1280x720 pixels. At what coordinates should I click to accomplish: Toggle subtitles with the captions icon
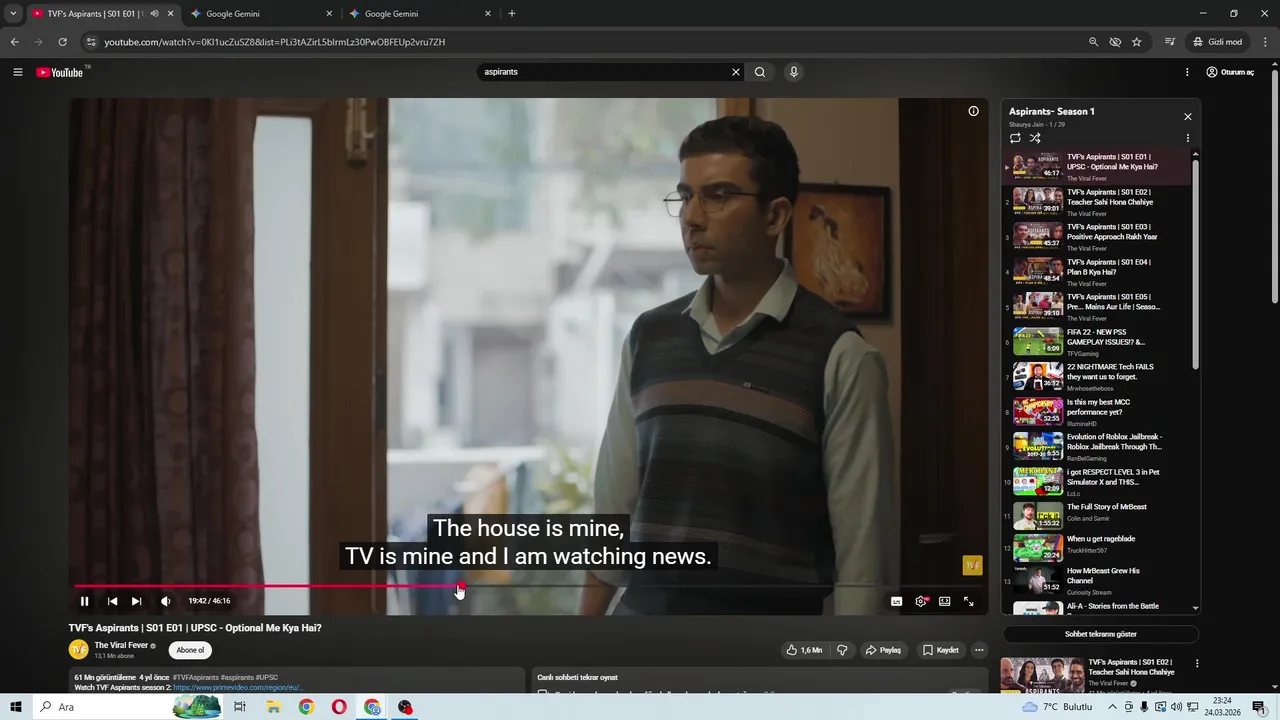(896, 601)
